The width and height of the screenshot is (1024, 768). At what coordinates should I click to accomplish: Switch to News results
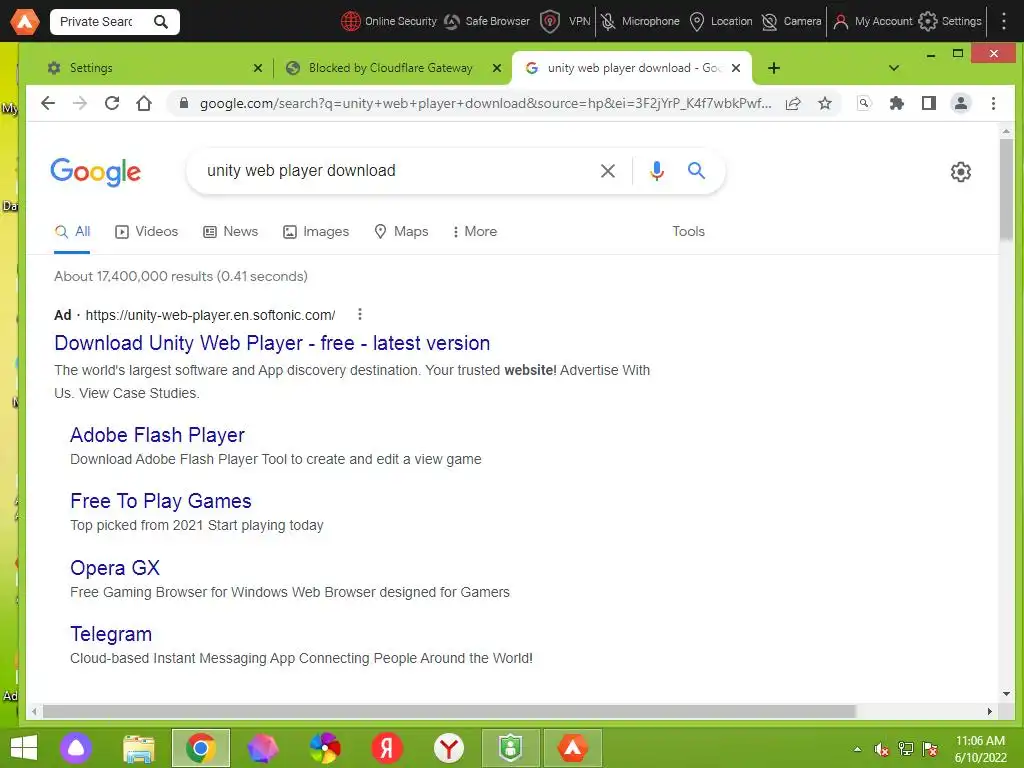231,231
